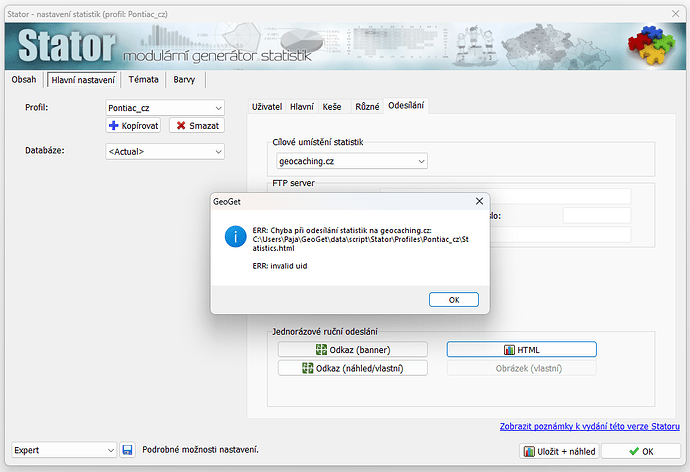Click the 'Cílové umístění statistik' group label
Viewport: 690px width, 472px height.
(318, 142)
